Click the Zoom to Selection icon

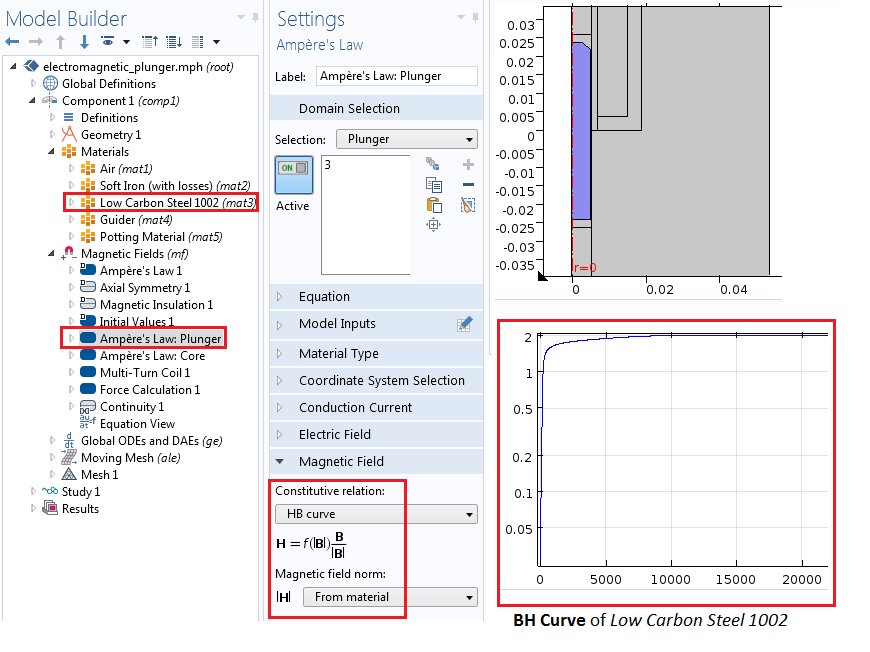433,225
